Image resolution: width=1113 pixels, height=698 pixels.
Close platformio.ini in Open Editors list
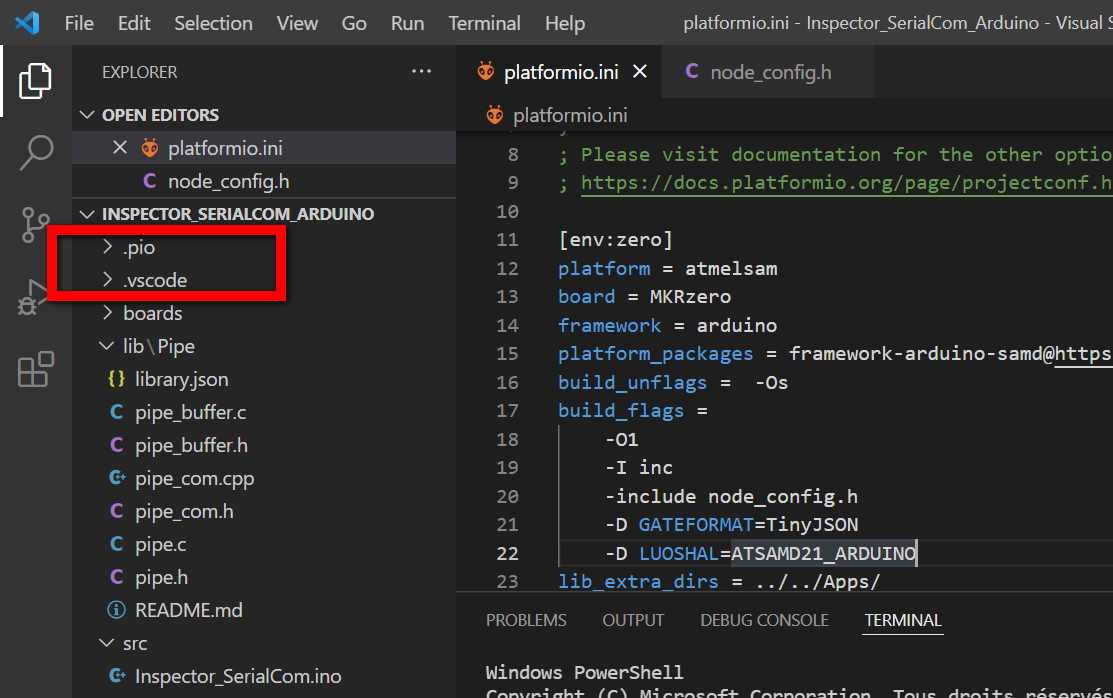tap(120, 148)
